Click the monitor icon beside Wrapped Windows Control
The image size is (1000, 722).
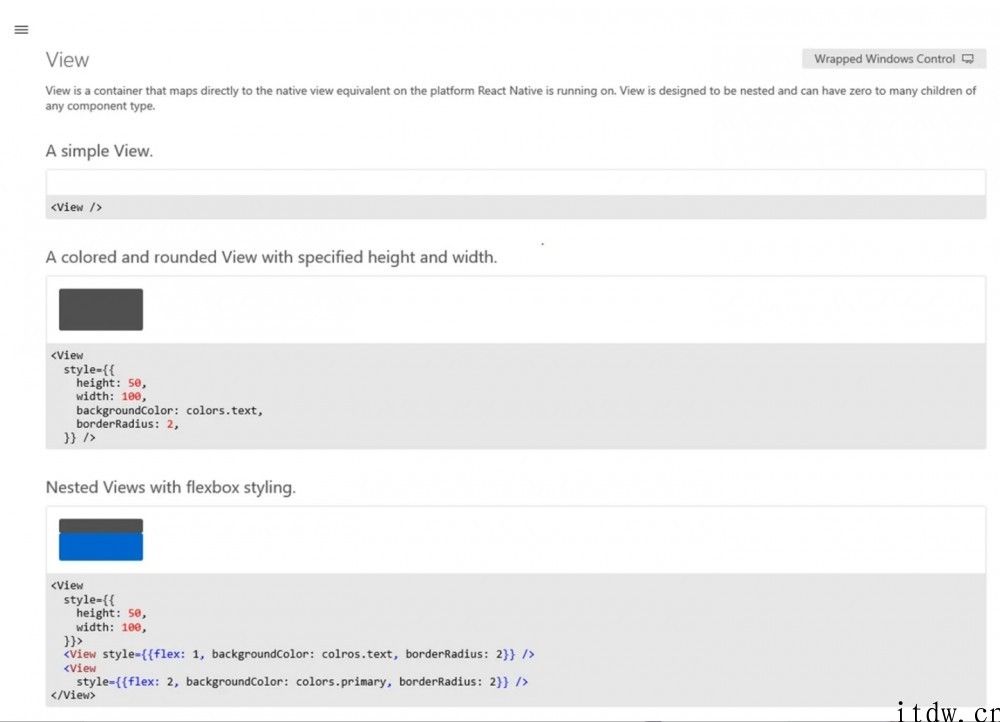pos(967,59)
